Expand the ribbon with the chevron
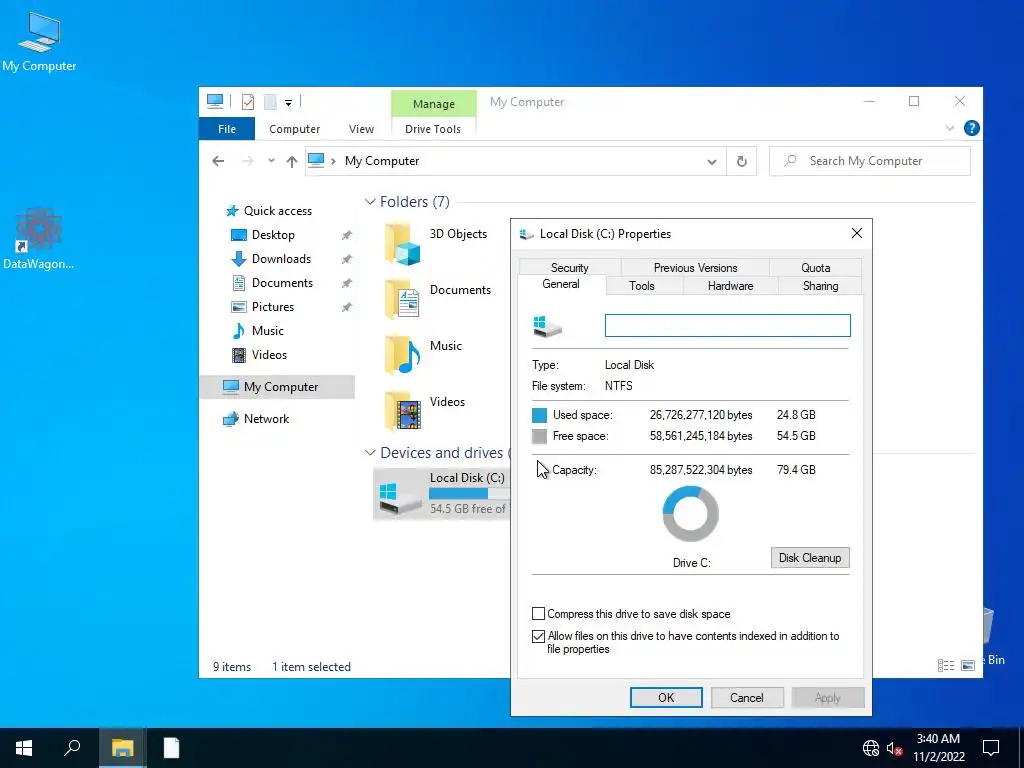 (950, 128)
